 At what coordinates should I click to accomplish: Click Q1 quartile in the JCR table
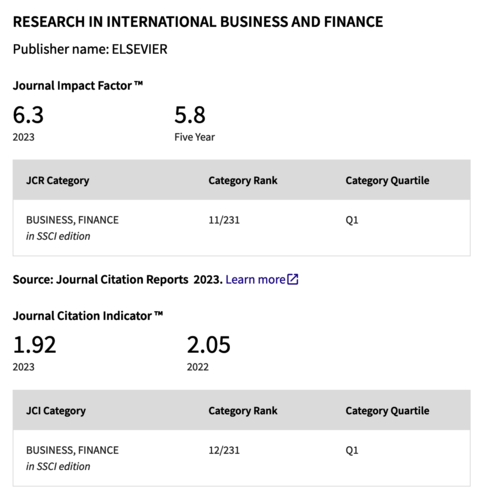click(352, 220)
